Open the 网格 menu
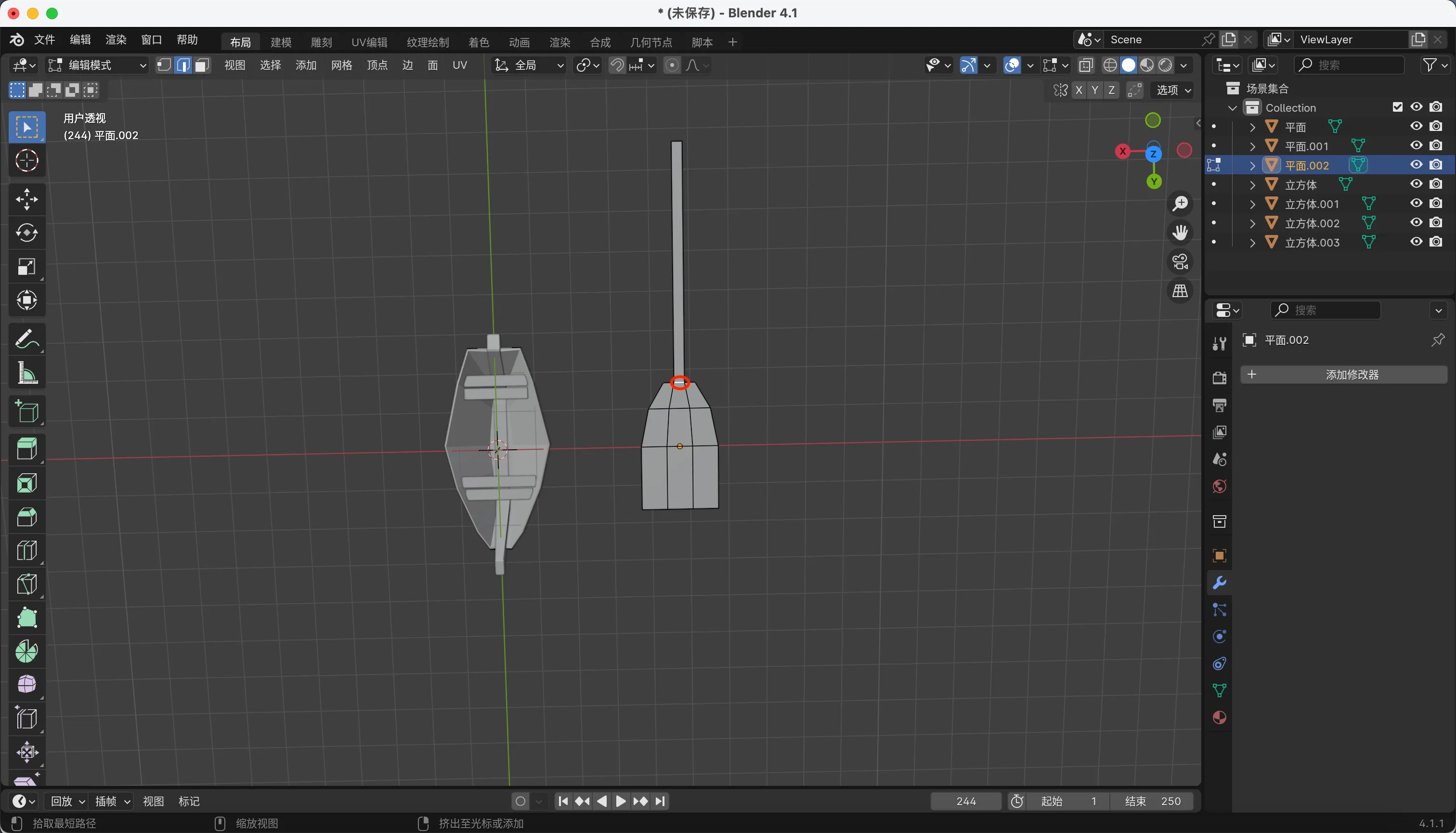The height and width of the screenshot is (833, 1456). click(341, 65)
